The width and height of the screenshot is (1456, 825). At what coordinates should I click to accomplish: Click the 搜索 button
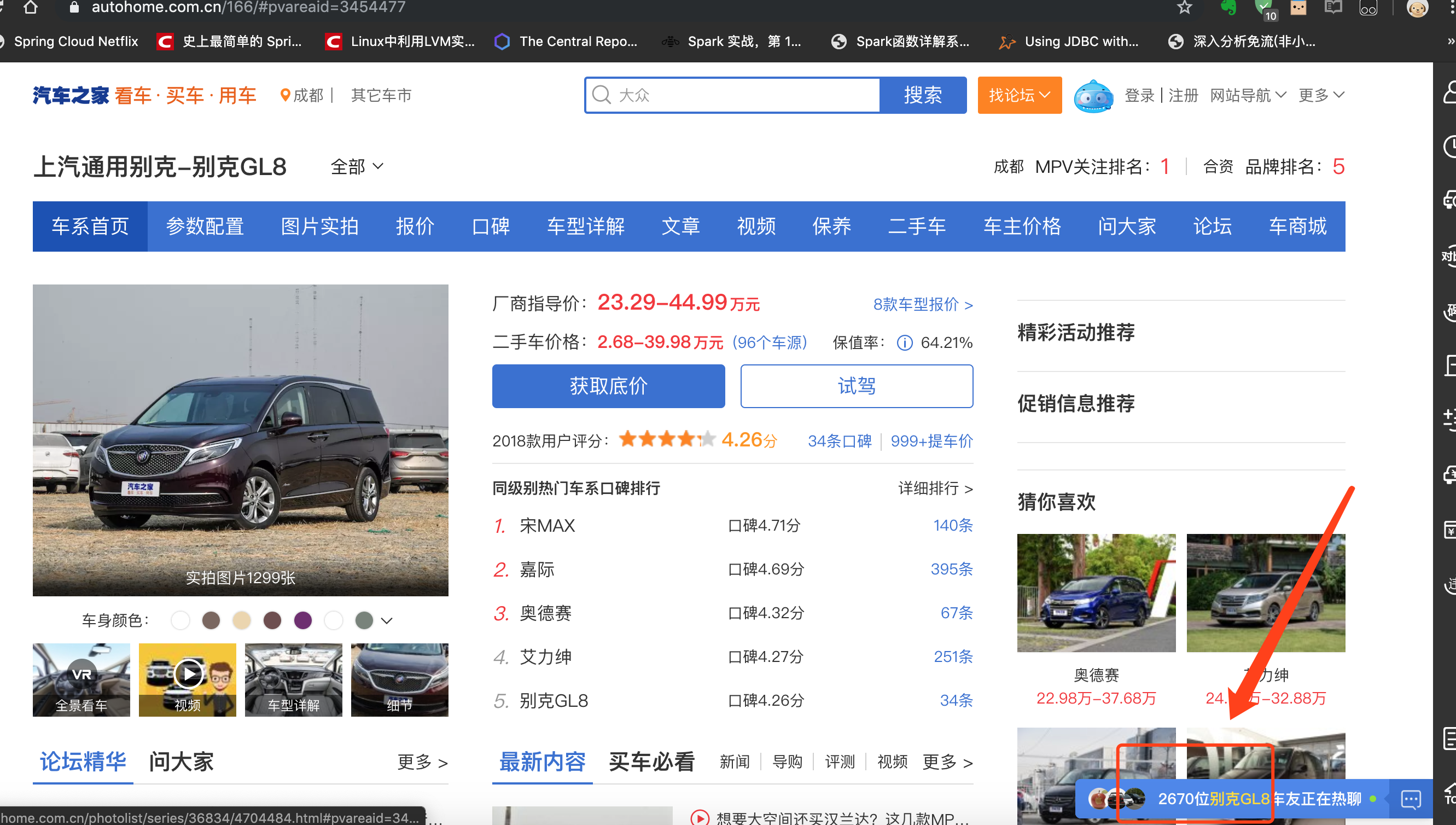click(x=923, y=95)
